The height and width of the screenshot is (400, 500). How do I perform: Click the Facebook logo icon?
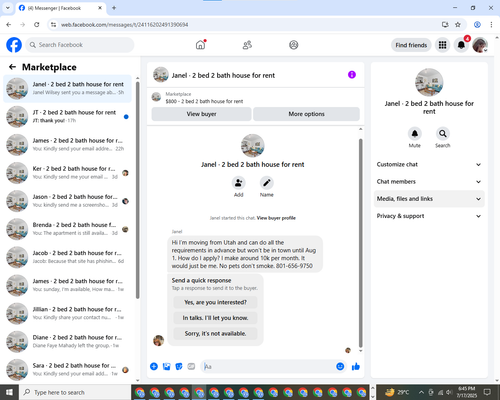tap(14, 45)
